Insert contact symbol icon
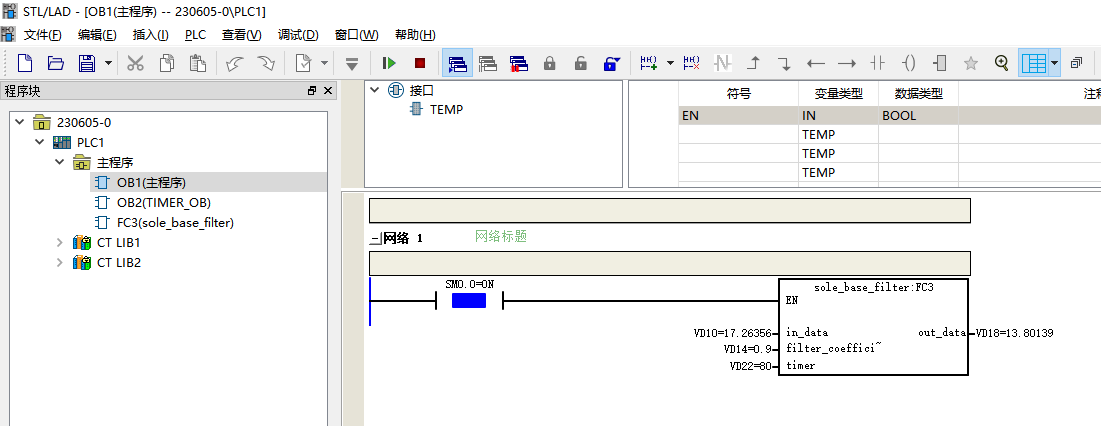1101x426 pixels. click(878, 63)
